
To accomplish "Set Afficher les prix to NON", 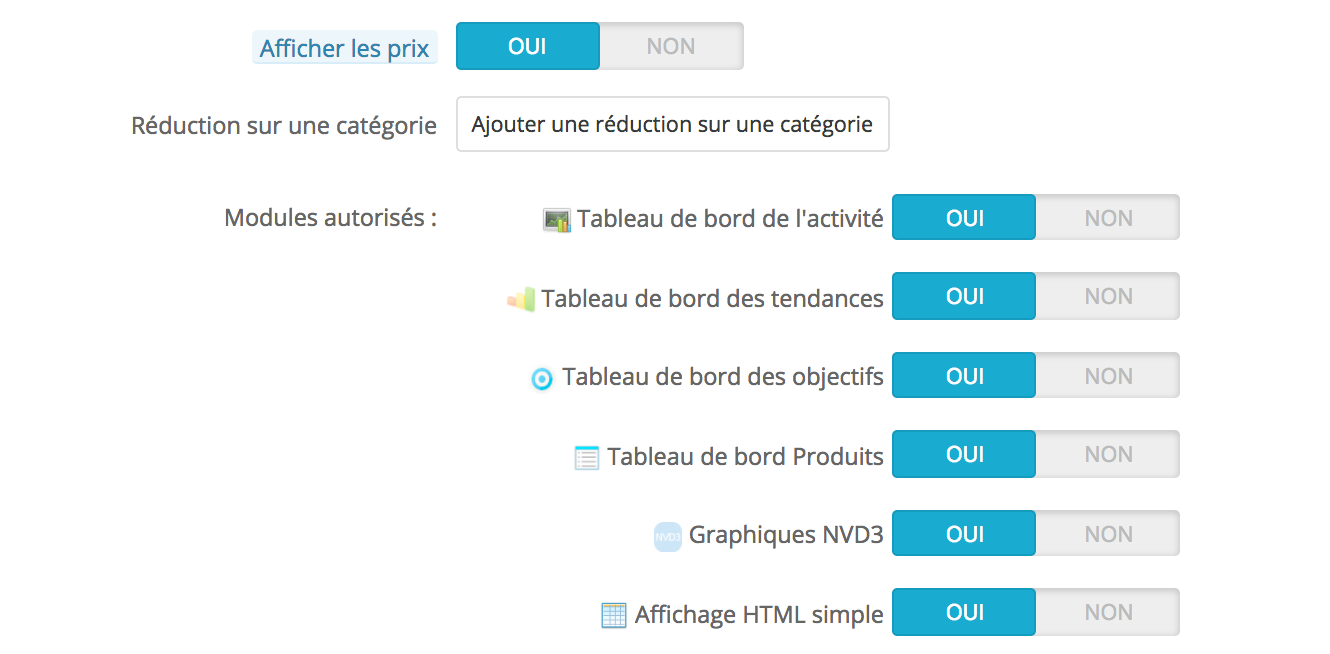I will coord(671,46).
